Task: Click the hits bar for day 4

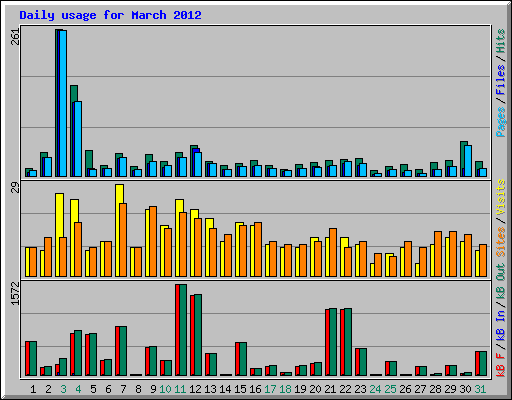Action: coord(74,131)
